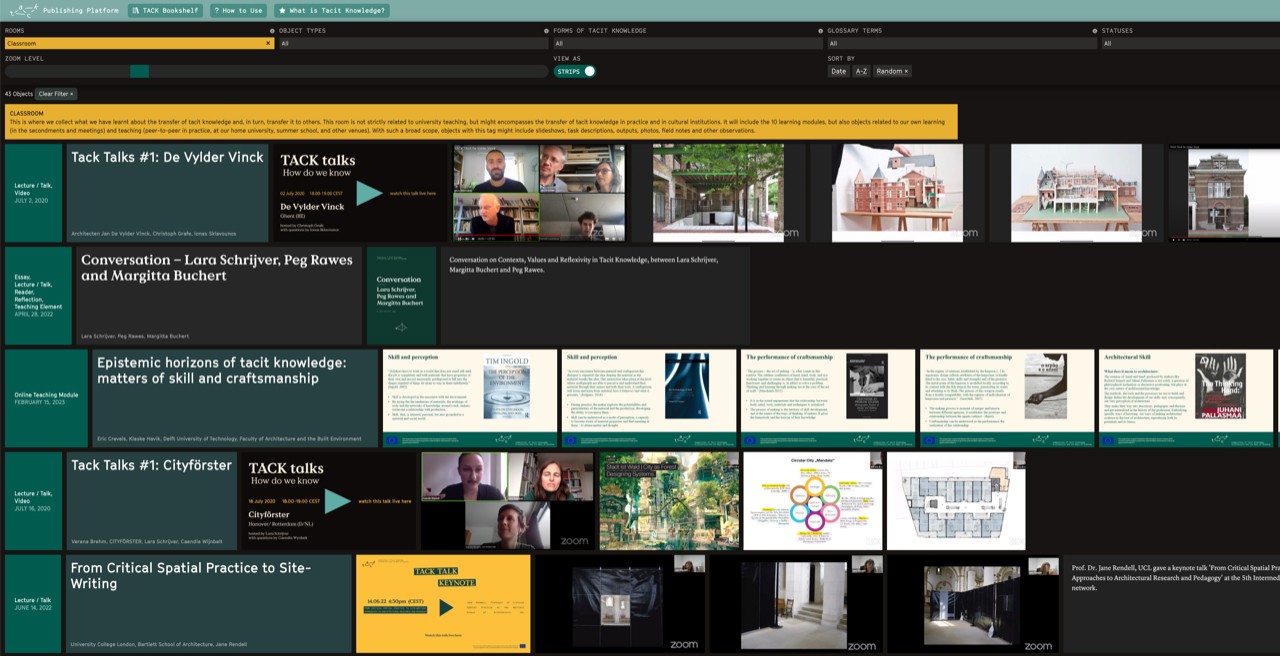This screenshot has width=1280, height=656.
Task: Open the Object Types dropdown
Action: click(412, 44)
